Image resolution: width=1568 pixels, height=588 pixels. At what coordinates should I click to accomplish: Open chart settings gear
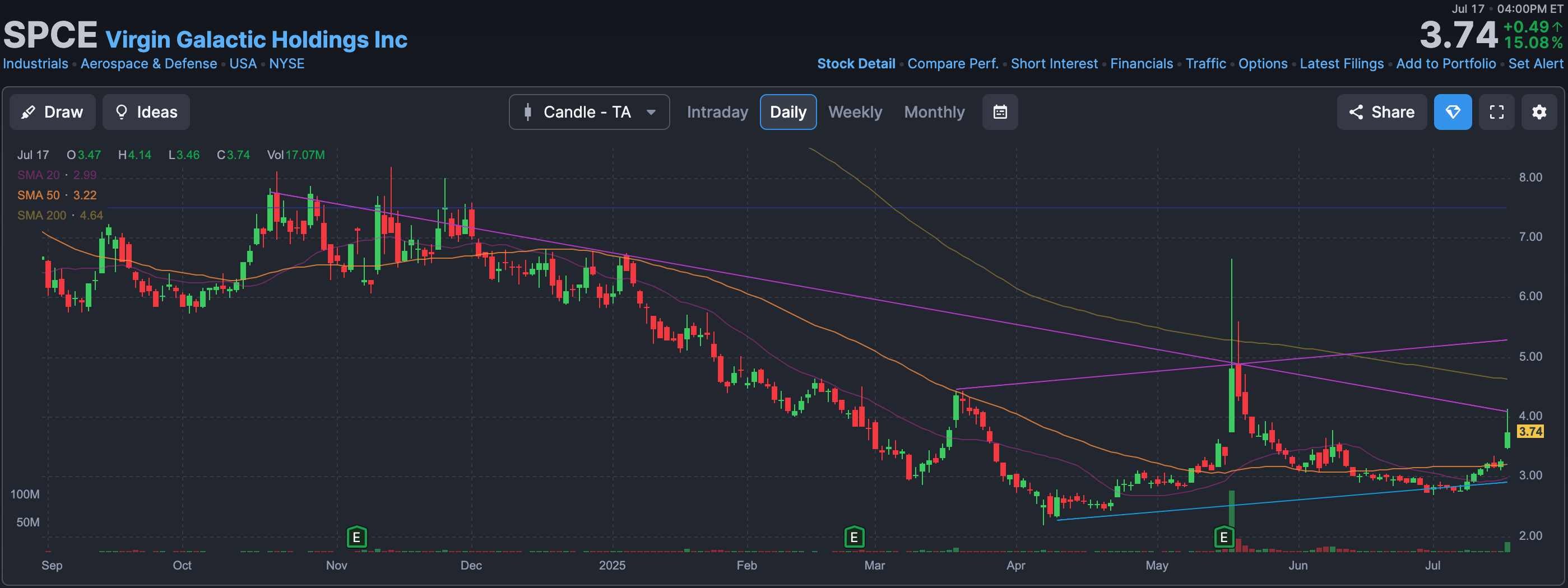(x=1539, y=112)
